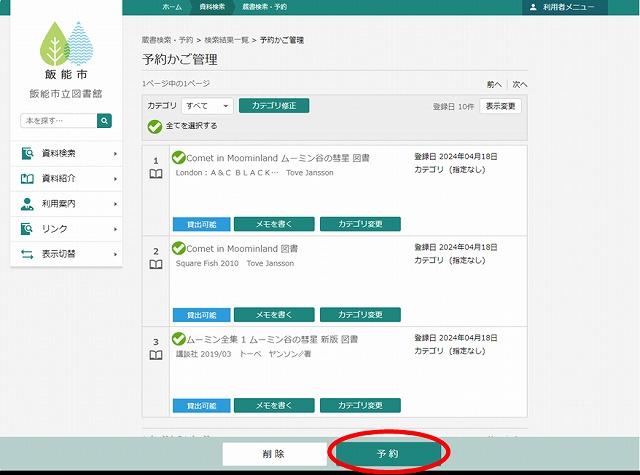This screenshot has width=640, height=475.
Task: Click the book icon beside item 3
Action: 155,355
